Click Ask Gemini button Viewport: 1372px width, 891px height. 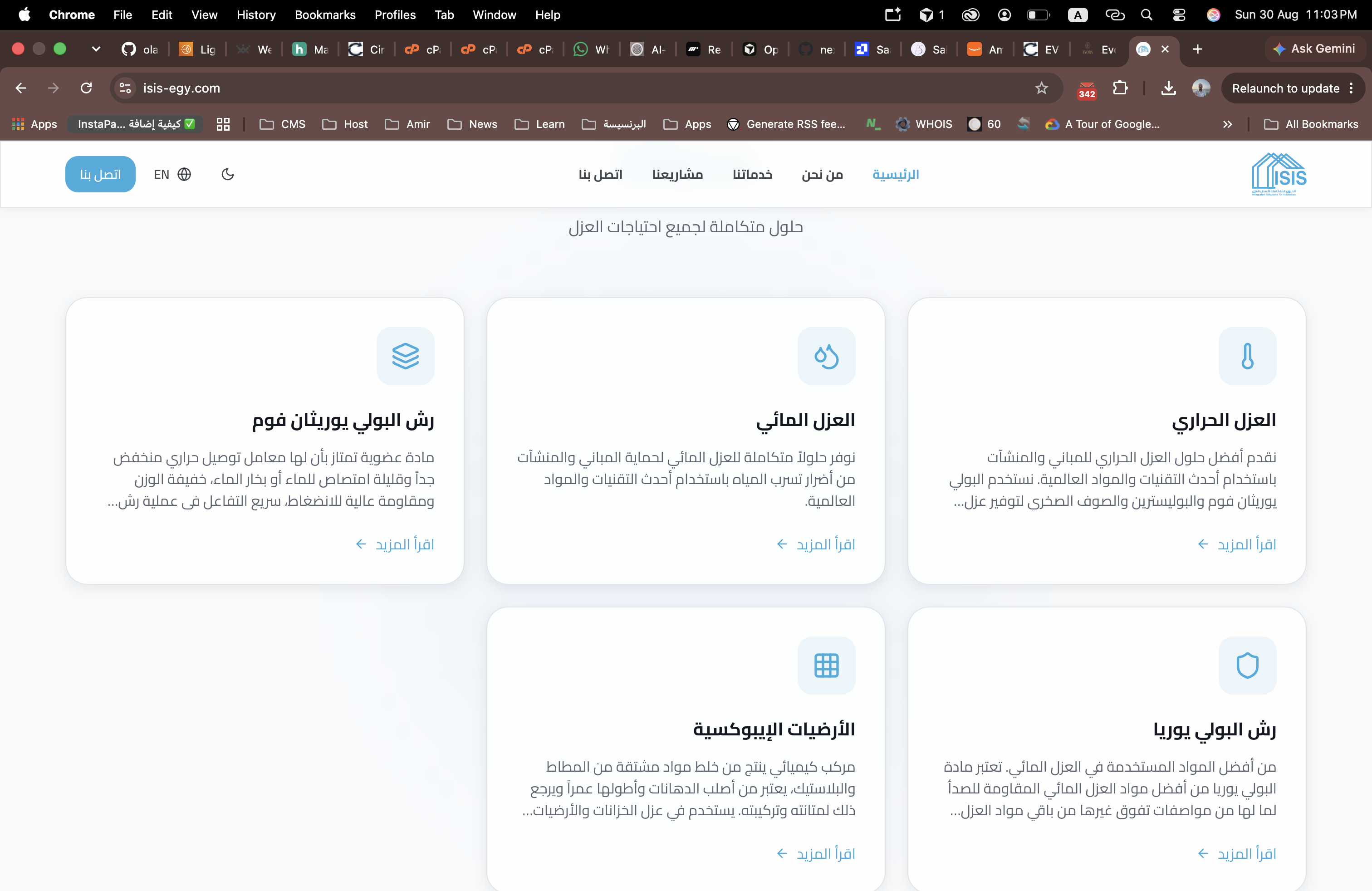(1314, 49)
